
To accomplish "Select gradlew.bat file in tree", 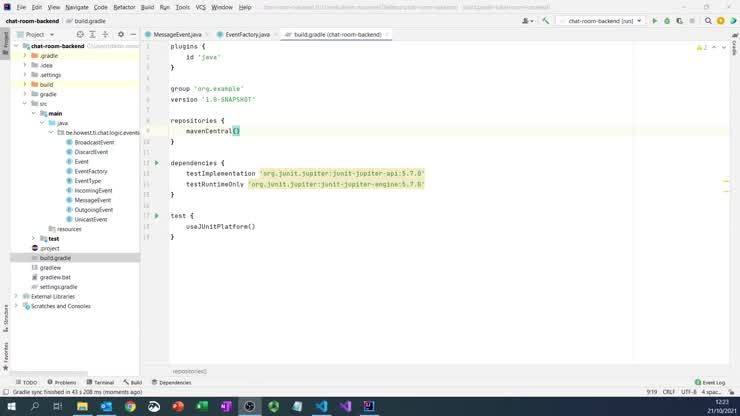I will click(55, 277).
